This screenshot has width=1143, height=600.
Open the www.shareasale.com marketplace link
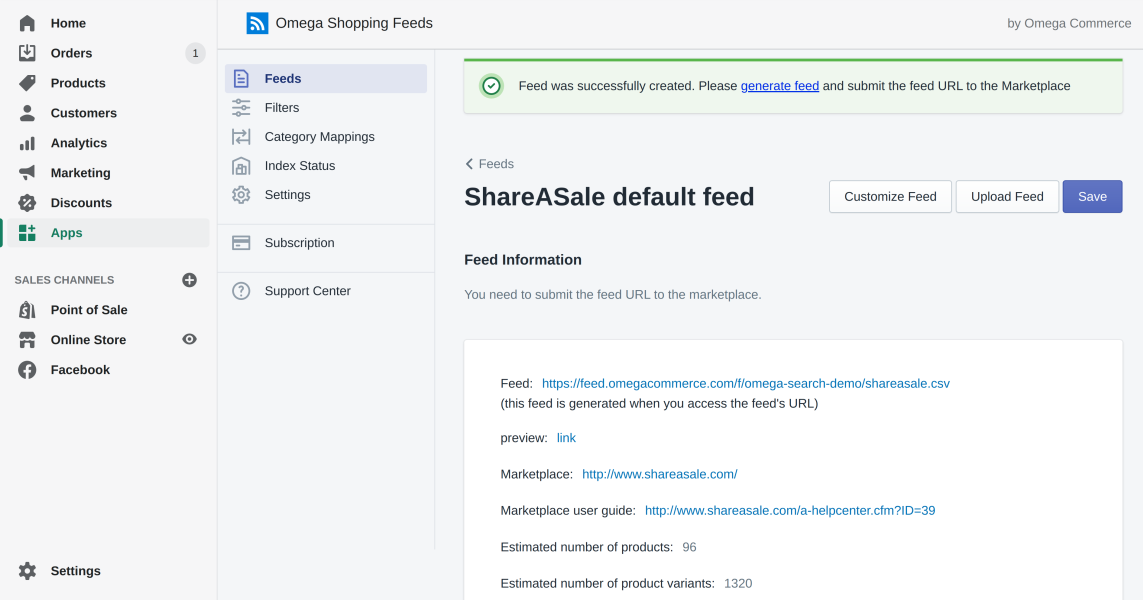click(660, 475)
